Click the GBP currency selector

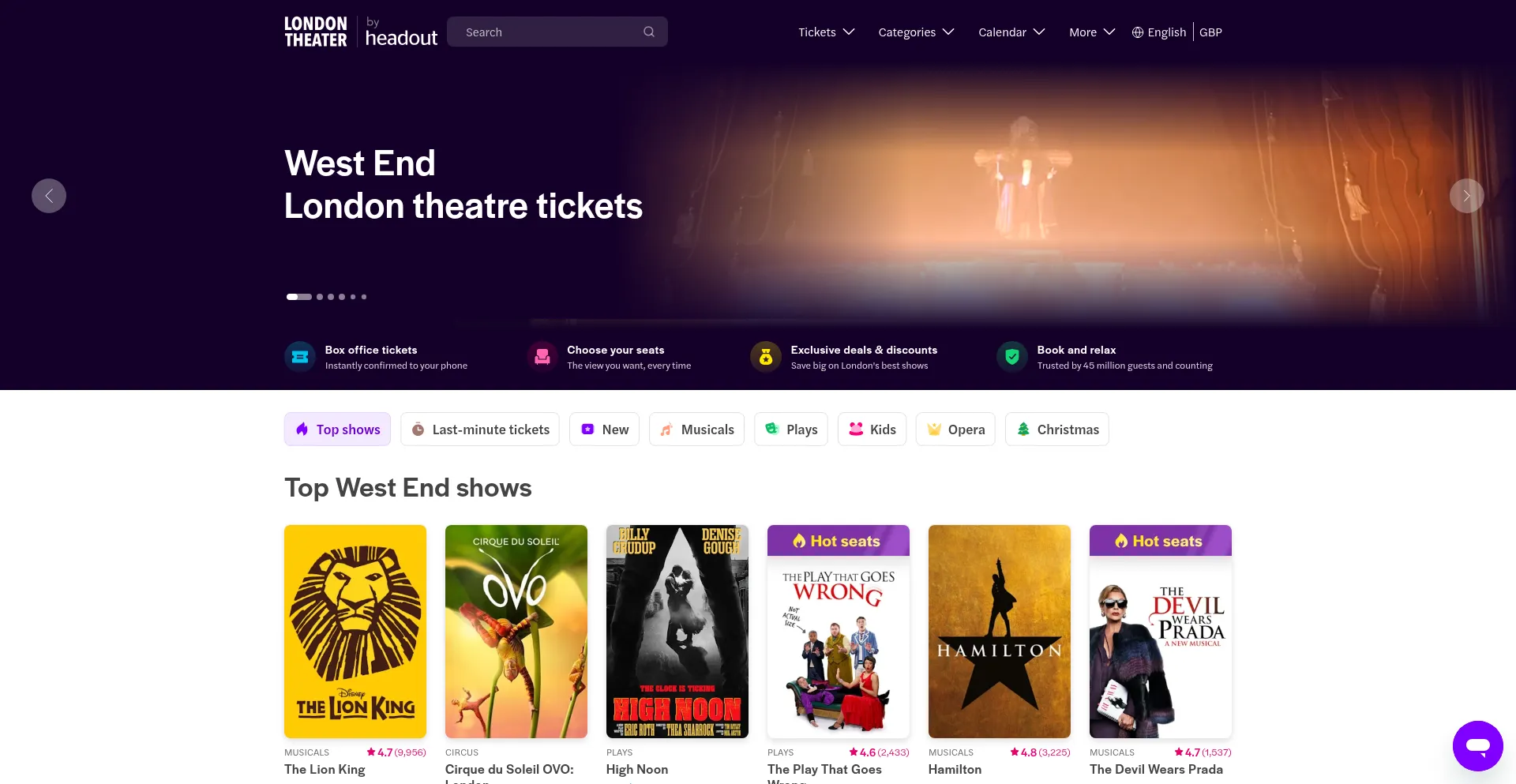pyautogui.click(x=1210, y=32)
